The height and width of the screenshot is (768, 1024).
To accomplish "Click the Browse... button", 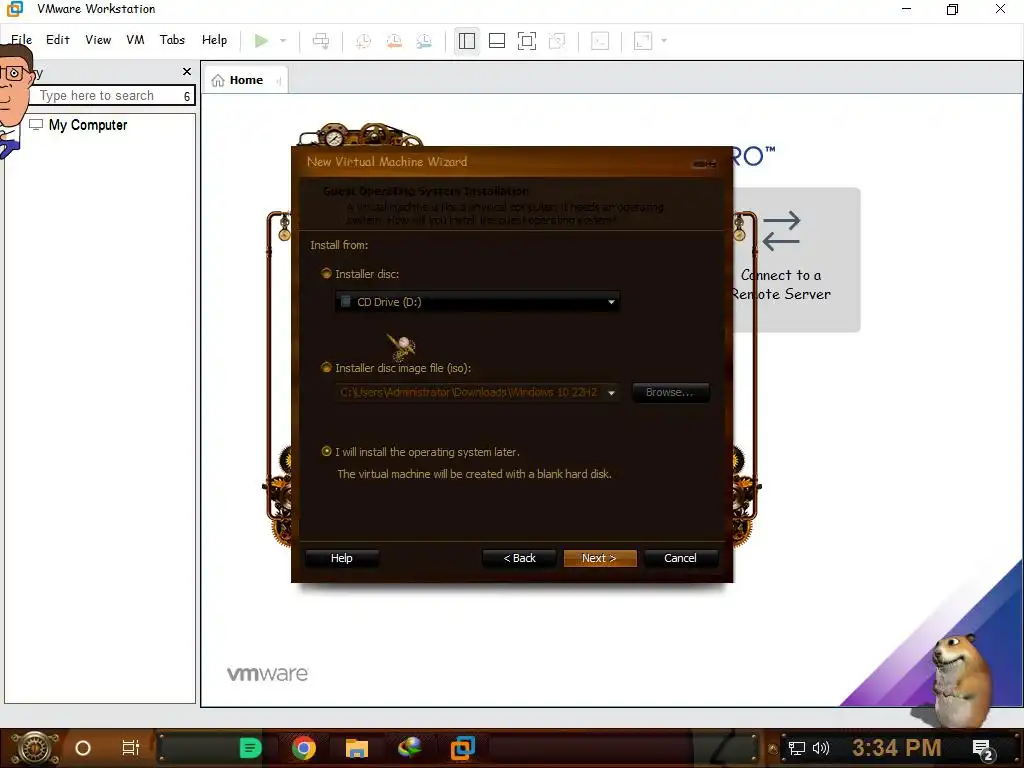I will point(670,392).
